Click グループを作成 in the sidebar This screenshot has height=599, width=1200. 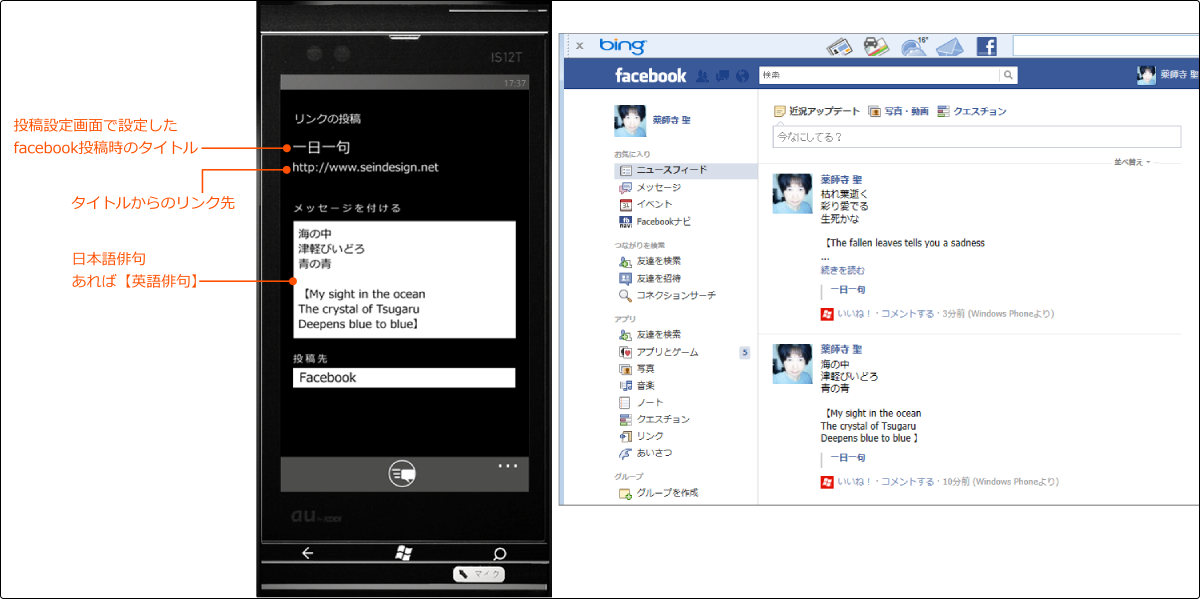coord(659,493)
